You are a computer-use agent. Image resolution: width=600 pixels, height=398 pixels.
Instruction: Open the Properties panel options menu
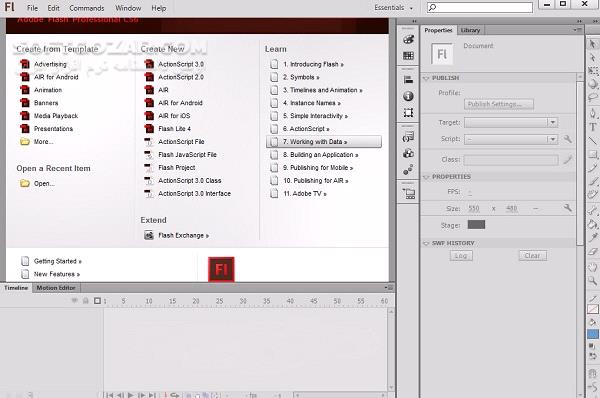coord(577,29)
